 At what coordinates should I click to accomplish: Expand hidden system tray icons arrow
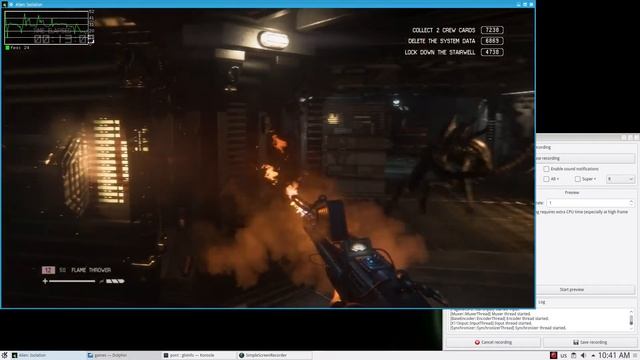[593, 356]
